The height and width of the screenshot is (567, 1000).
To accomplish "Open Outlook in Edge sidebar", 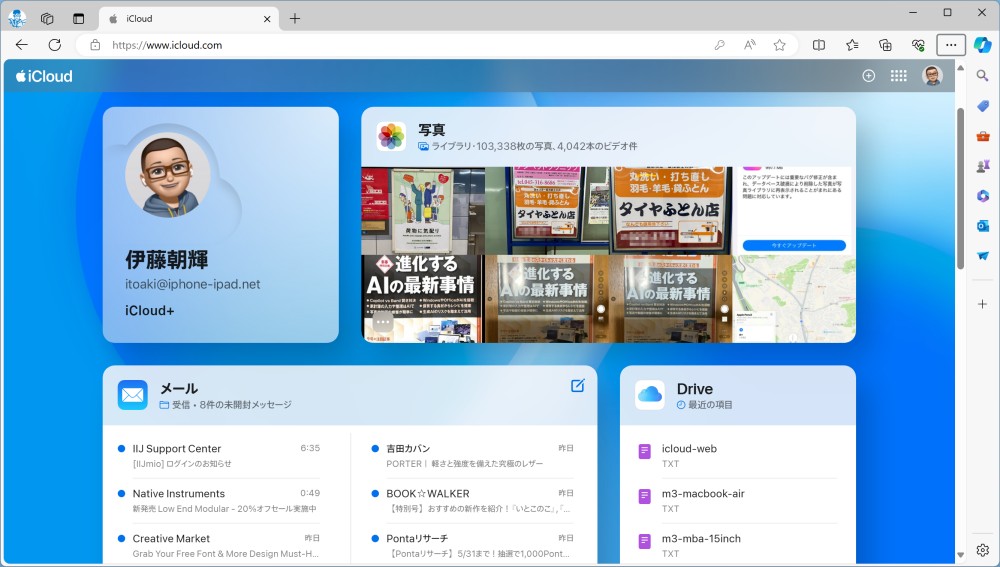I will click(x=983, y=226).
